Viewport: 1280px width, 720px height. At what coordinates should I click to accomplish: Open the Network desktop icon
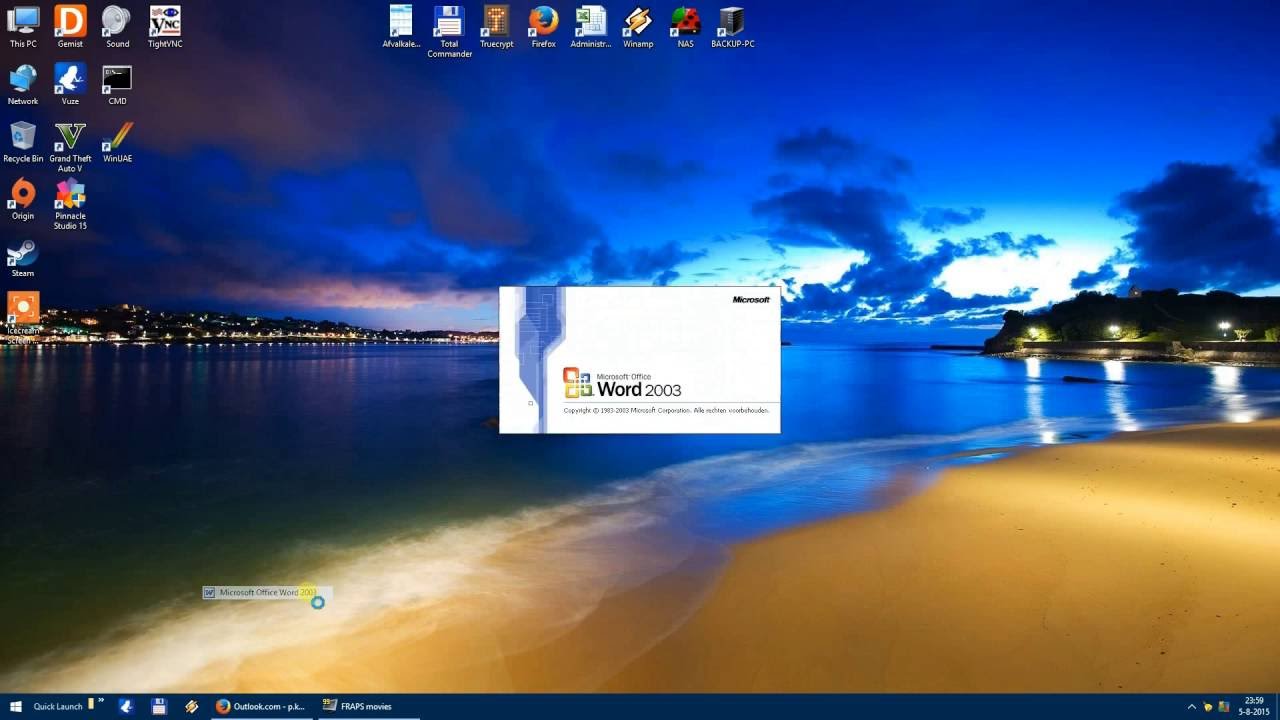[x=23, y=85]
